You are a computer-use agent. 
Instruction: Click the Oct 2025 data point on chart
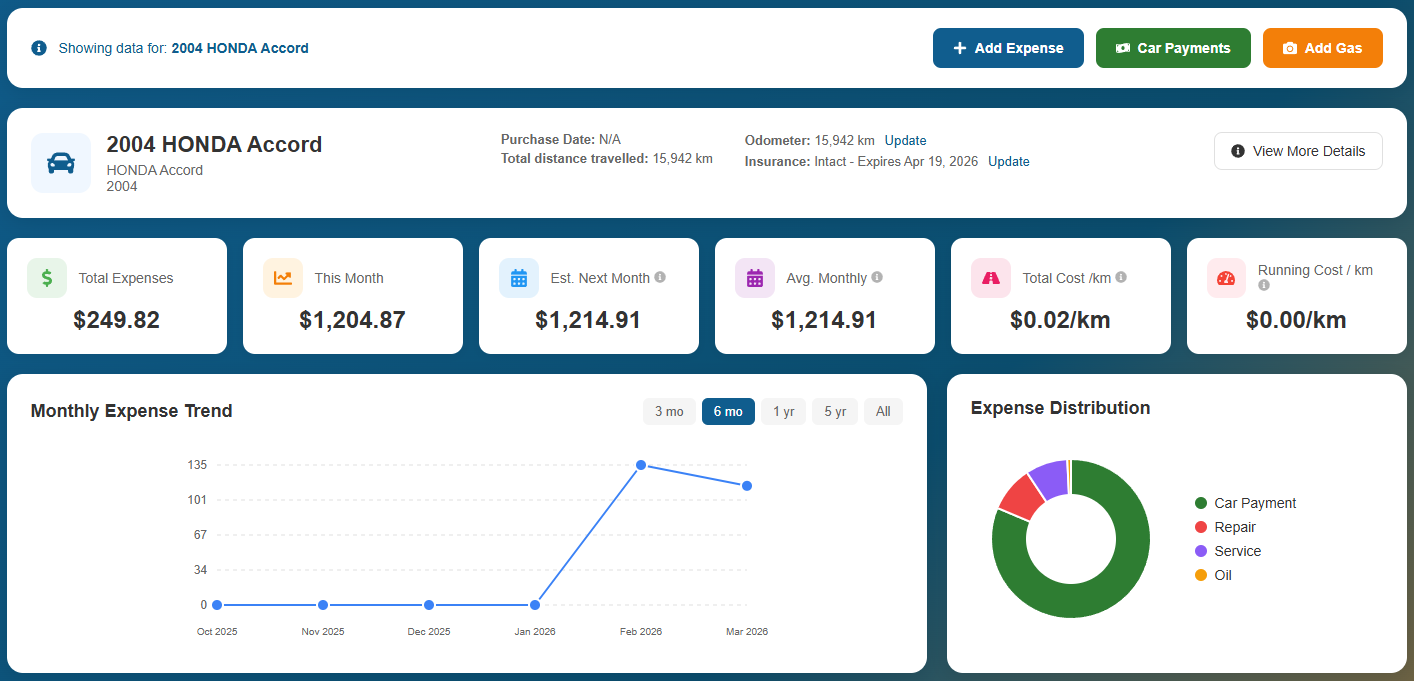217,605
